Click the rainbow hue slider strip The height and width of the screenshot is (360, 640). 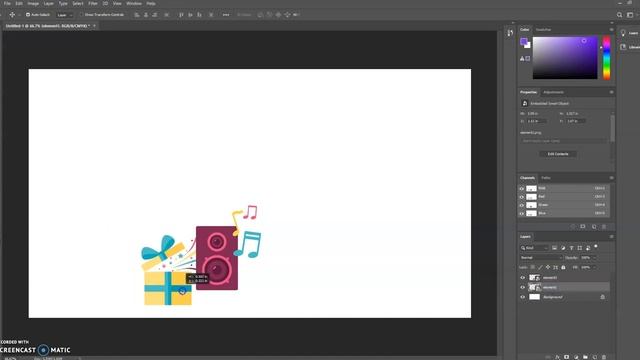coord(607,58)
